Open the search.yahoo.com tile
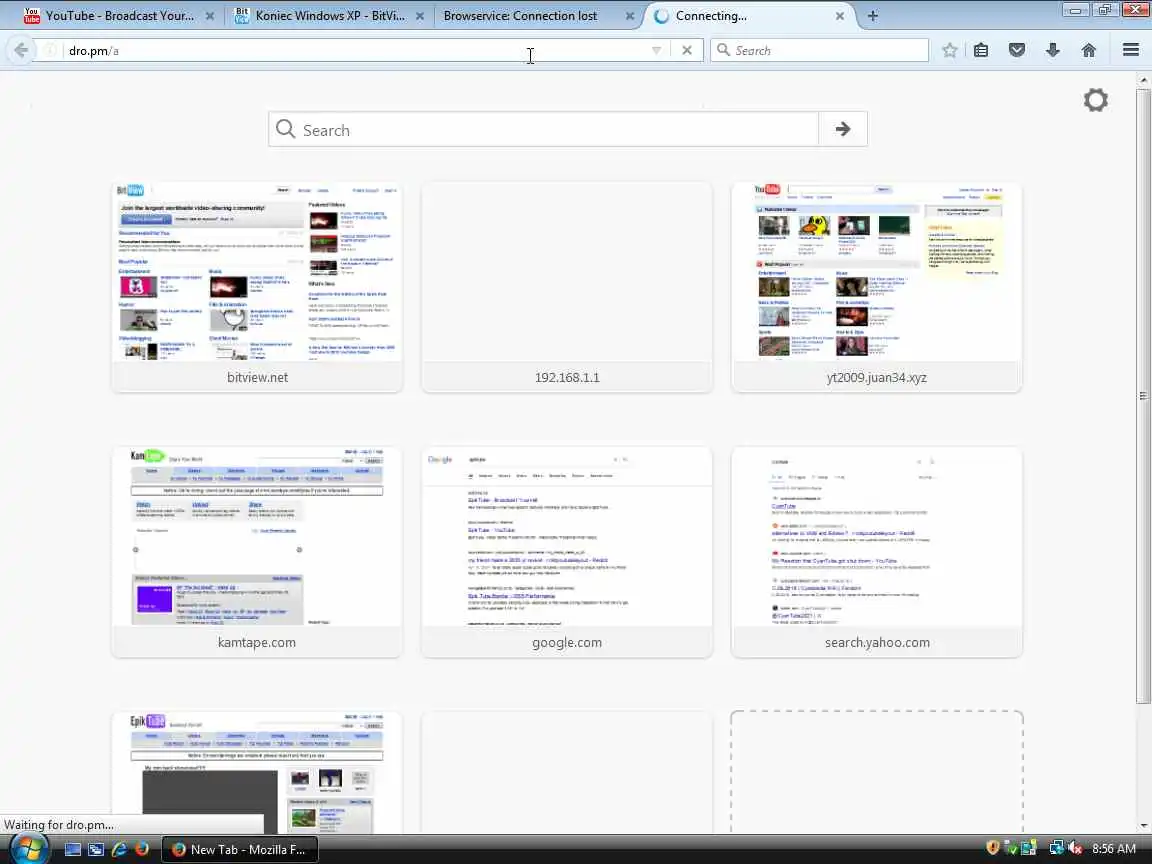This screenshot has width=1152, height=864. pyautogui.click(x=876, y=552)
